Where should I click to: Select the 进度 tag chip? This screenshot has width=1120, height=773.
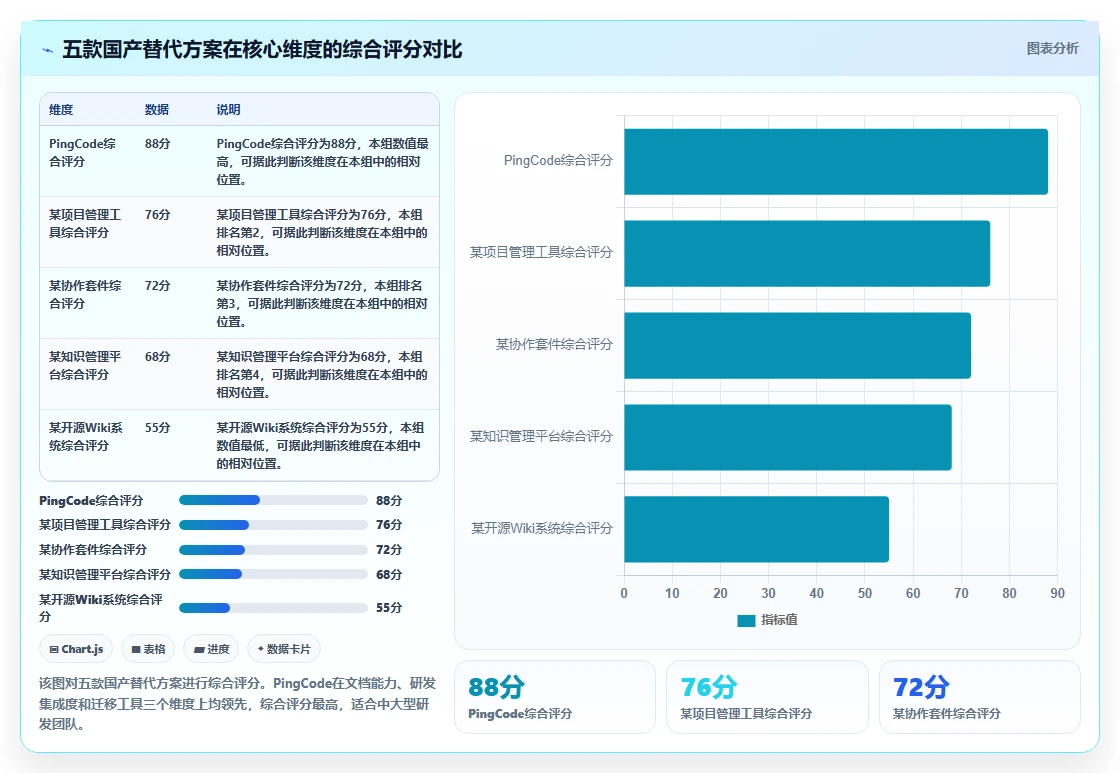(211, 649)
